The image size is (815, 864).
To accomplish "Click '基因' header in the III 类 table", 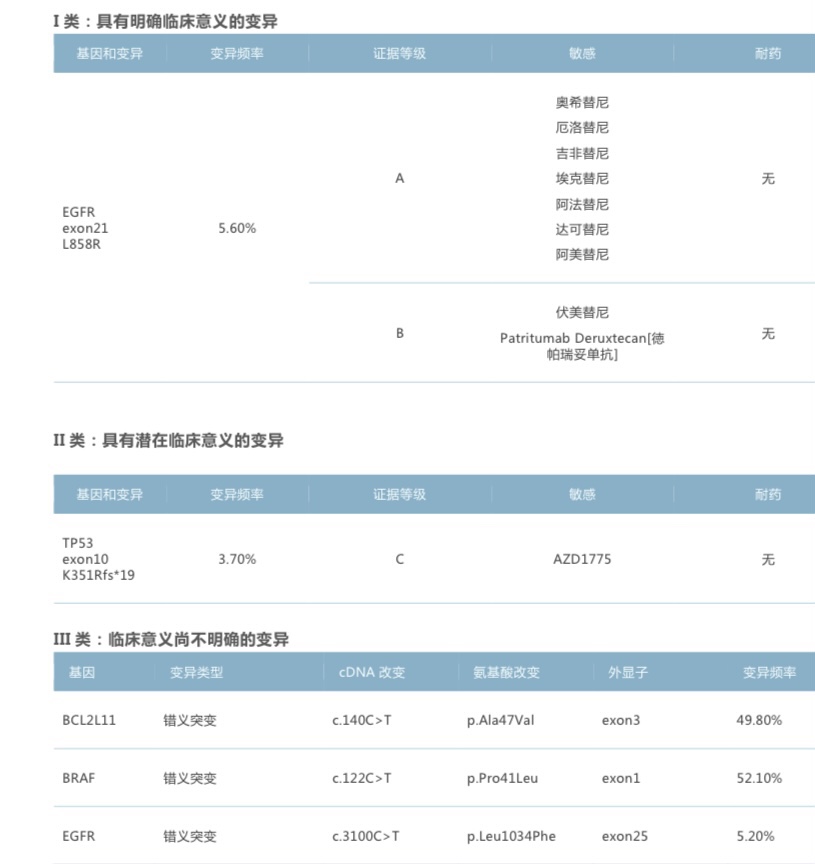I will (82, 672).
